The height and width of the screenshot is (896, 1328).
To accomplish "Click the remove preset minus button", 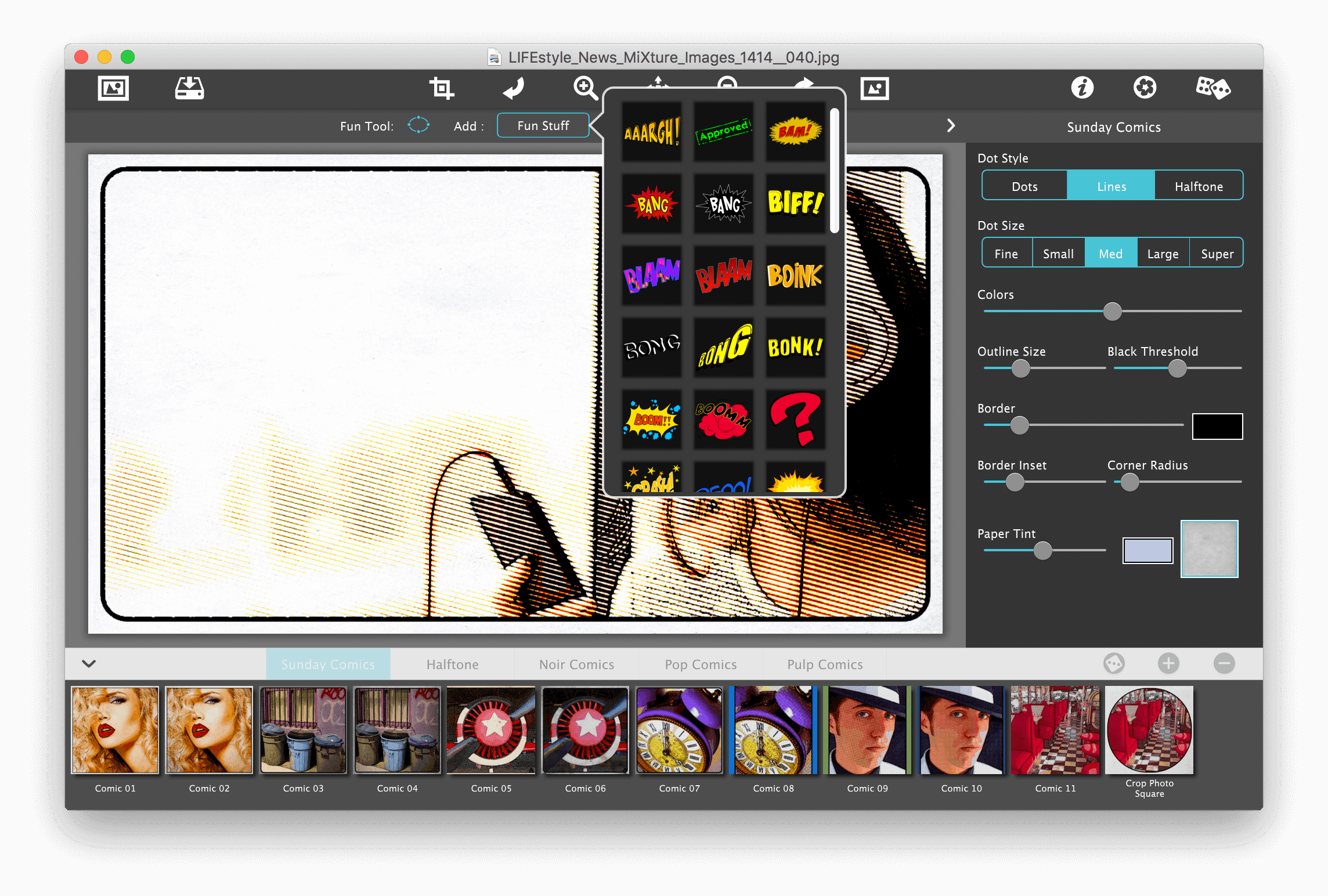I will (x=1224, y=663).
